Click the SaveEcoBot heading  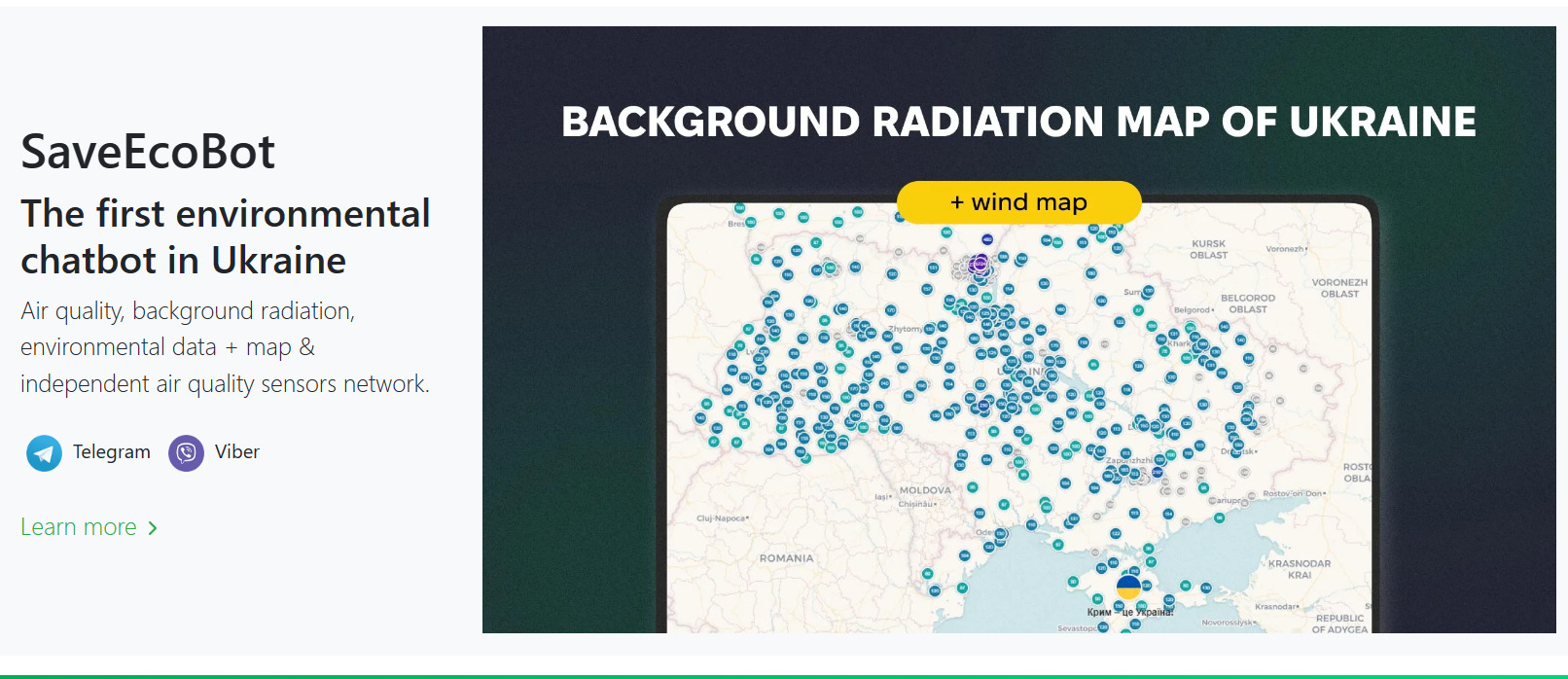click(148, 152)
